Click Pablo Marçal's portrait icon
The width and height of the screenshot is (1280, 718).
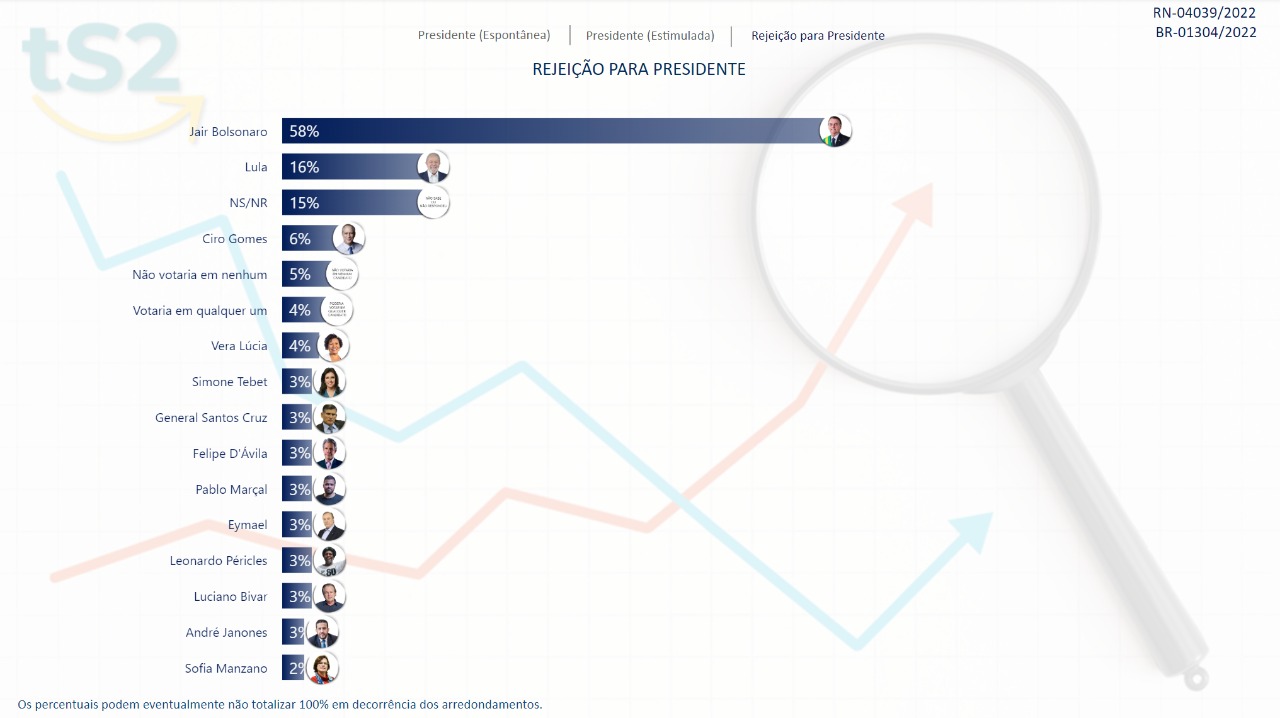click(329, 489)
